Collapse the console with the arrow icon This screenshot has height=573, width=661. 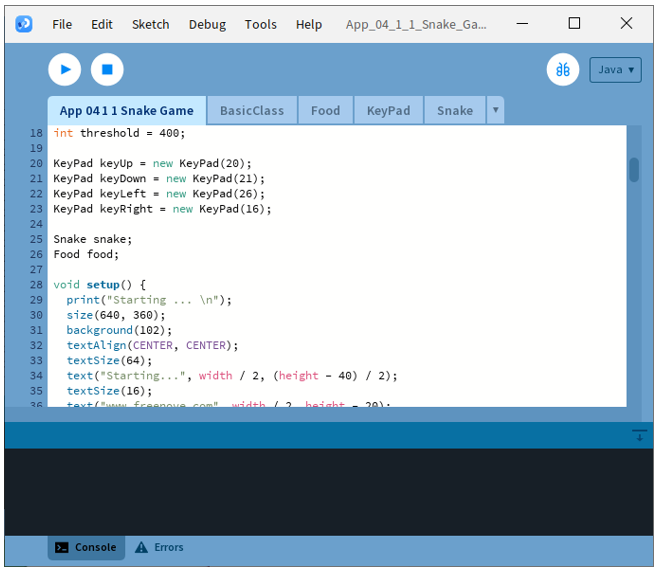(640, 435)
